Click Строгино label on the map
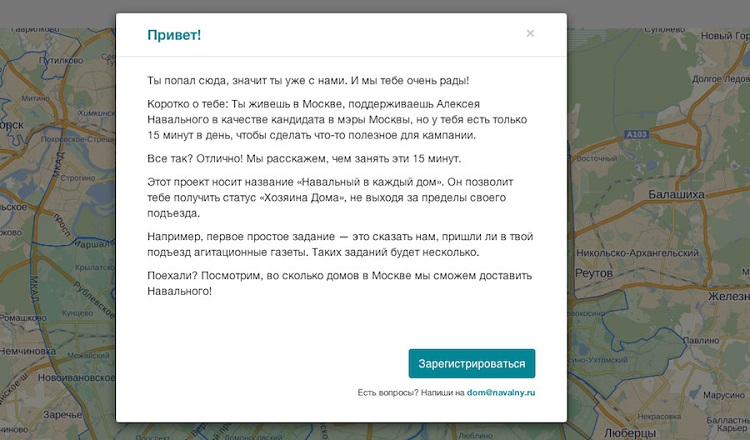 point(77,177)
